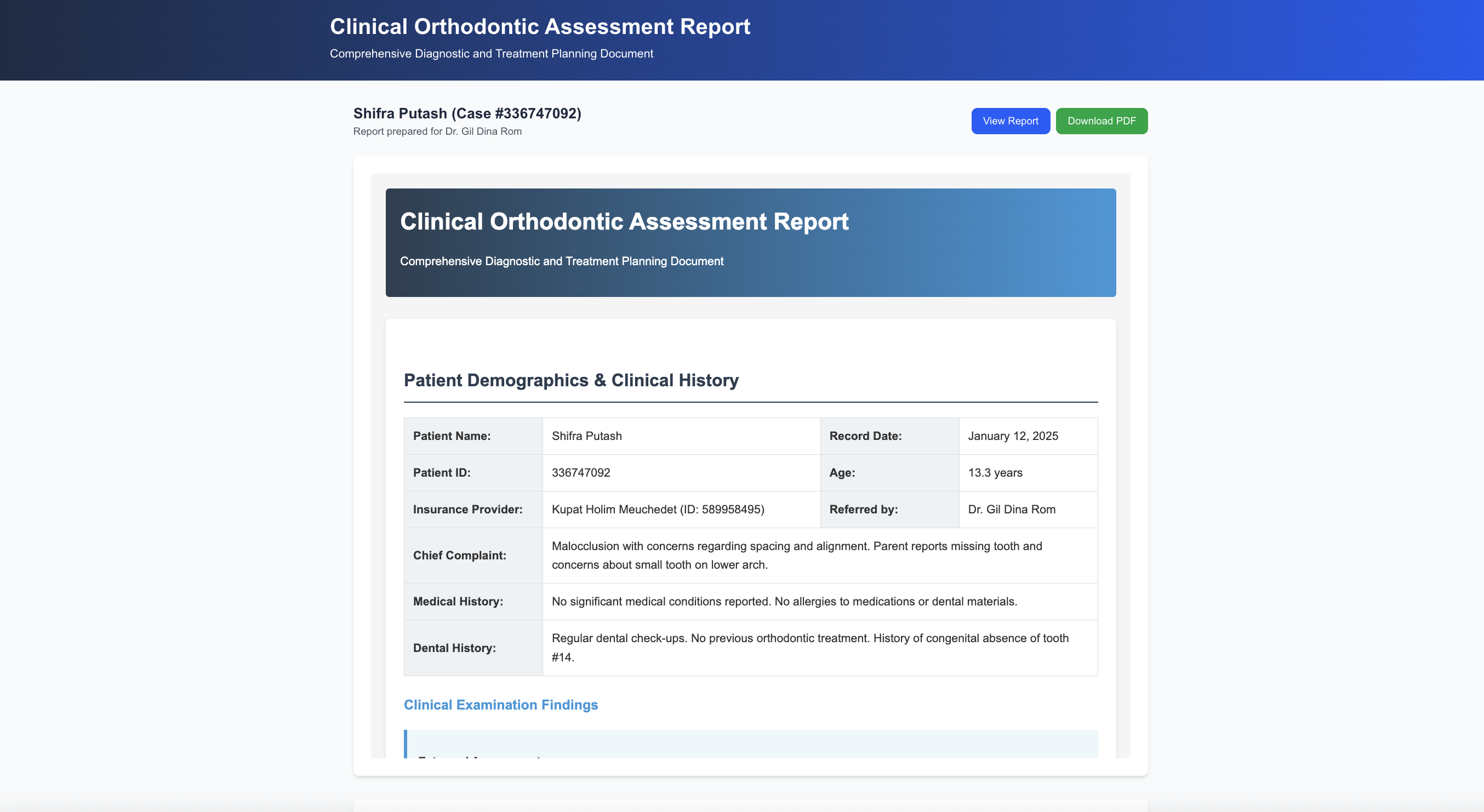Click the Chief Complaint description text
Screen dimensions: 1484x812
pos(796,555)
